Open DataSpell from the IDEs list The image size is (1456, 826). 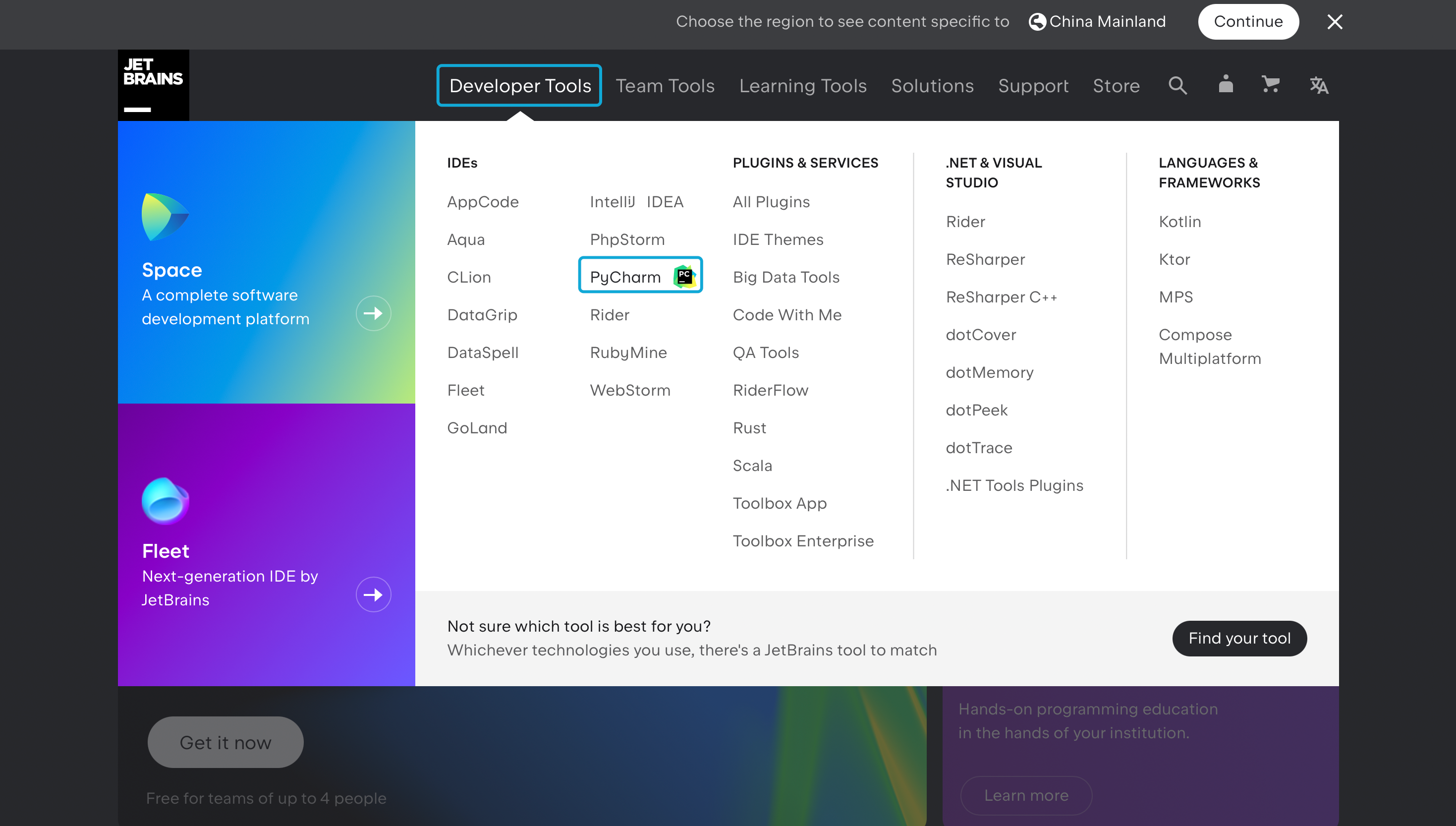coord(483,353)
